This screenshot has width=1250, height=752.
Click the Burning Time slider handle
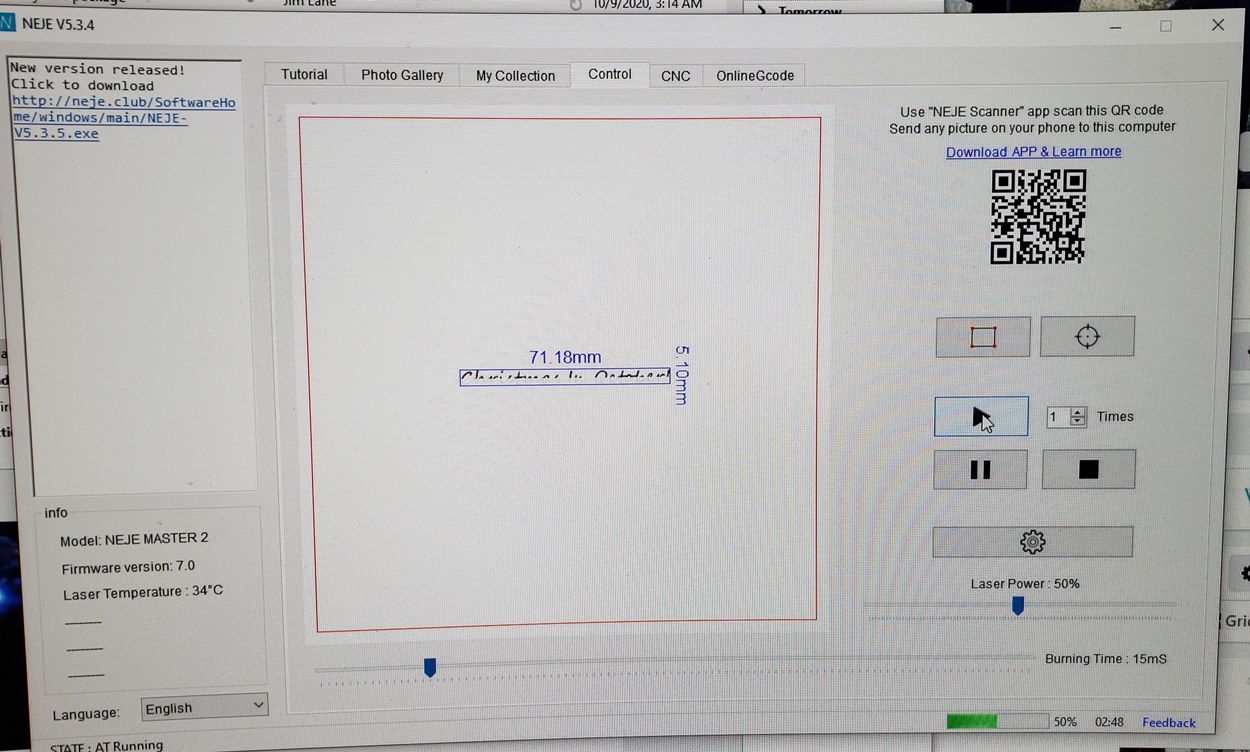tap(430, 667)
